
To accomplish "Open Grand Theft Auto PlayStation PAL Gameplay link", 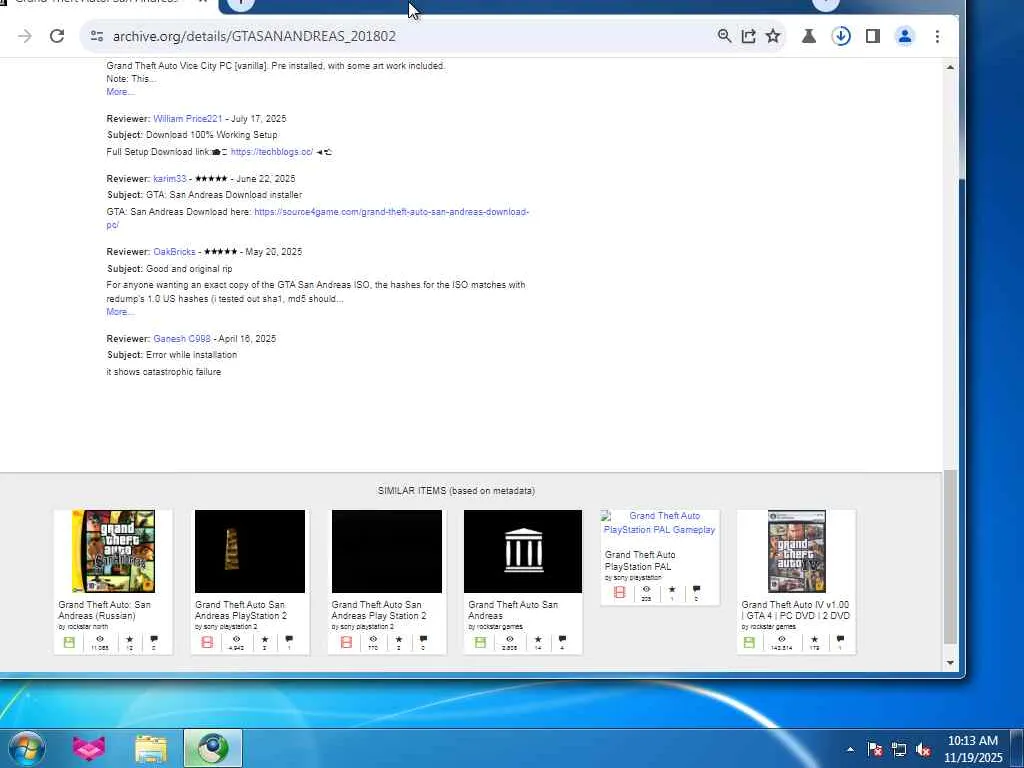I will 660,522.
